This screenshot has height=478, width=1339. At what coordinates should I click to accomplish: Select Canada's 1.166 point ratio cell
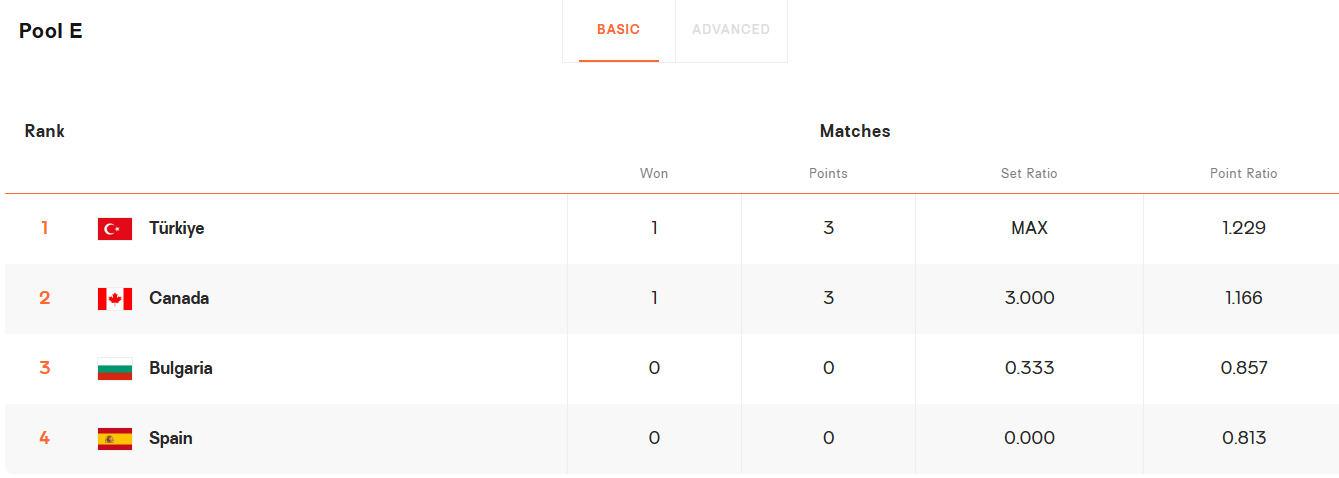1244,298
